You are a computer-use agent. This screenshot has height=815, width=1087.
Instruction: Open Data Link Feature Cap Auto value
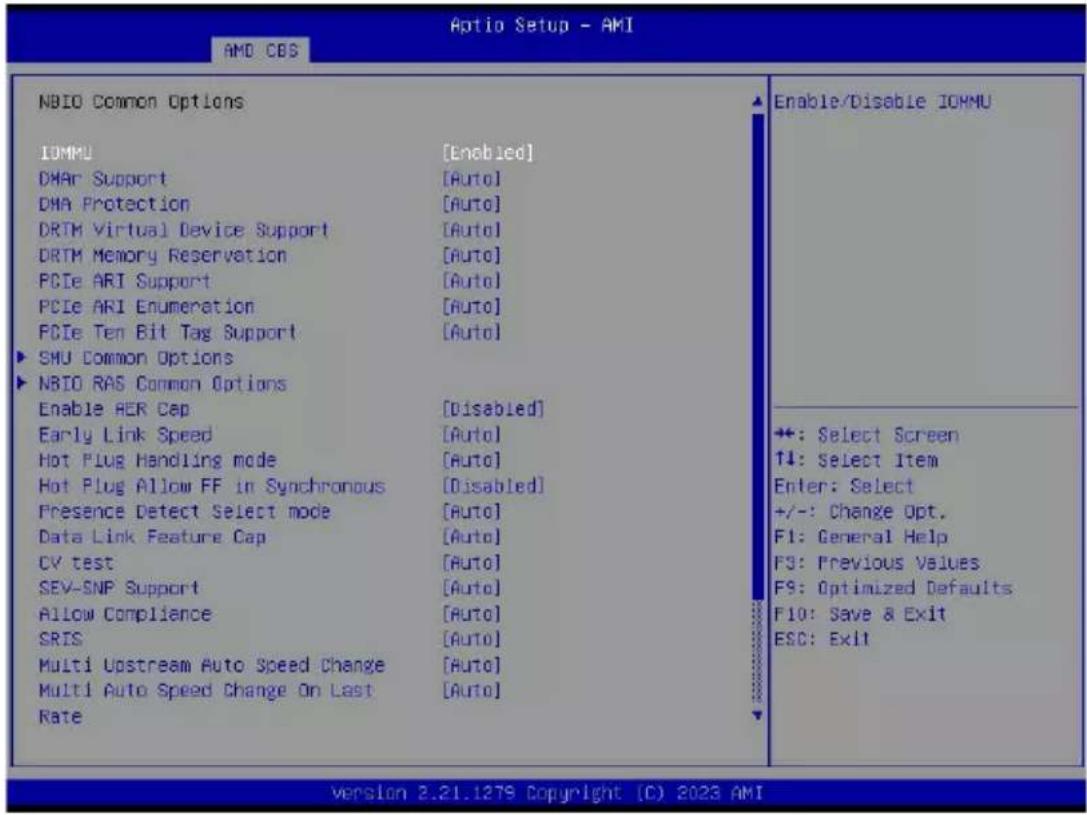pyautogui.click(x=471, y=538)
